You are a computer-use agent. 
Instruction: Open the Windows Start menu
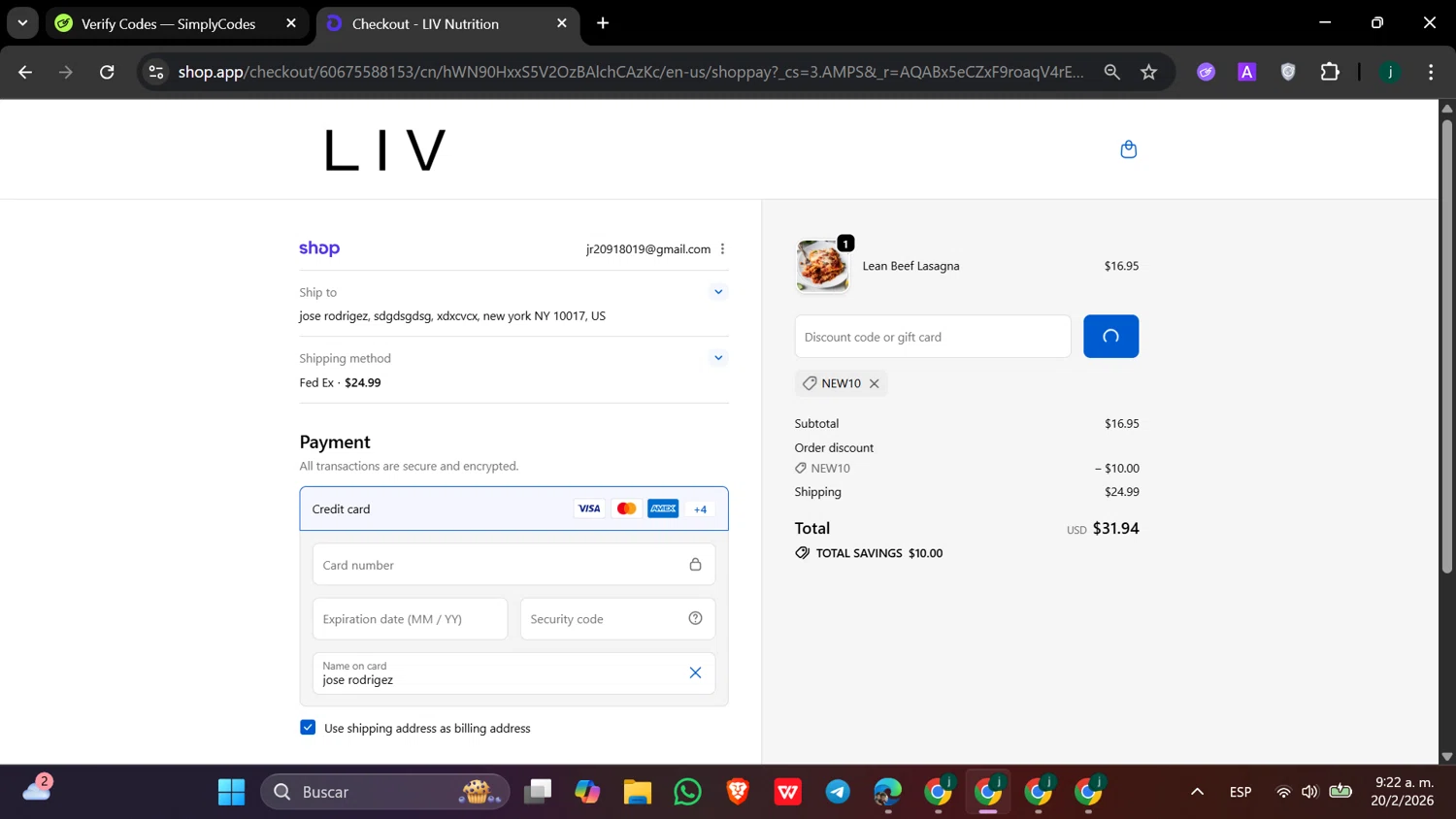pos(231,792)
